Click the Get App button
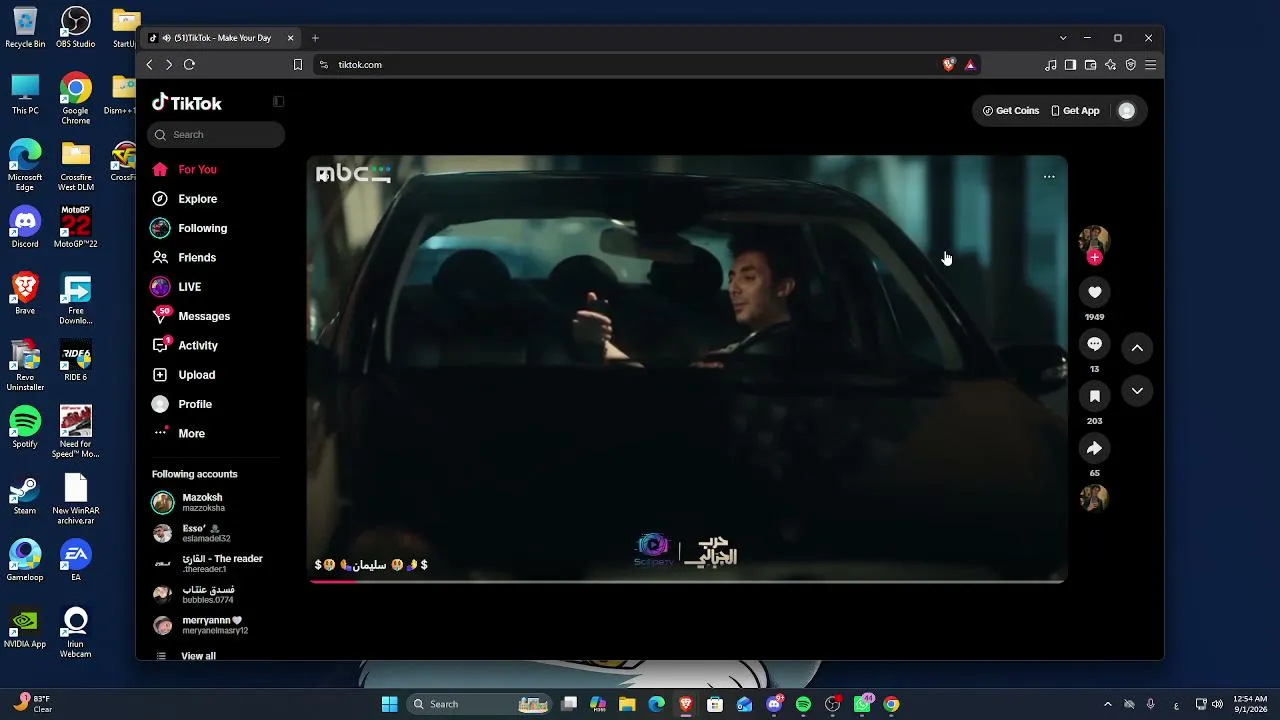This screenshot has height=720, width=1280. pos(1075,111)
